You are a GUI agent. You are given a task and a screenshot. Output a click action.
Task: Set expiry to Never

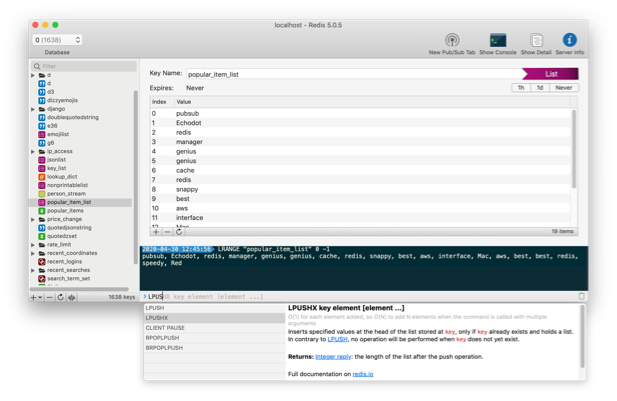[563, 88]
